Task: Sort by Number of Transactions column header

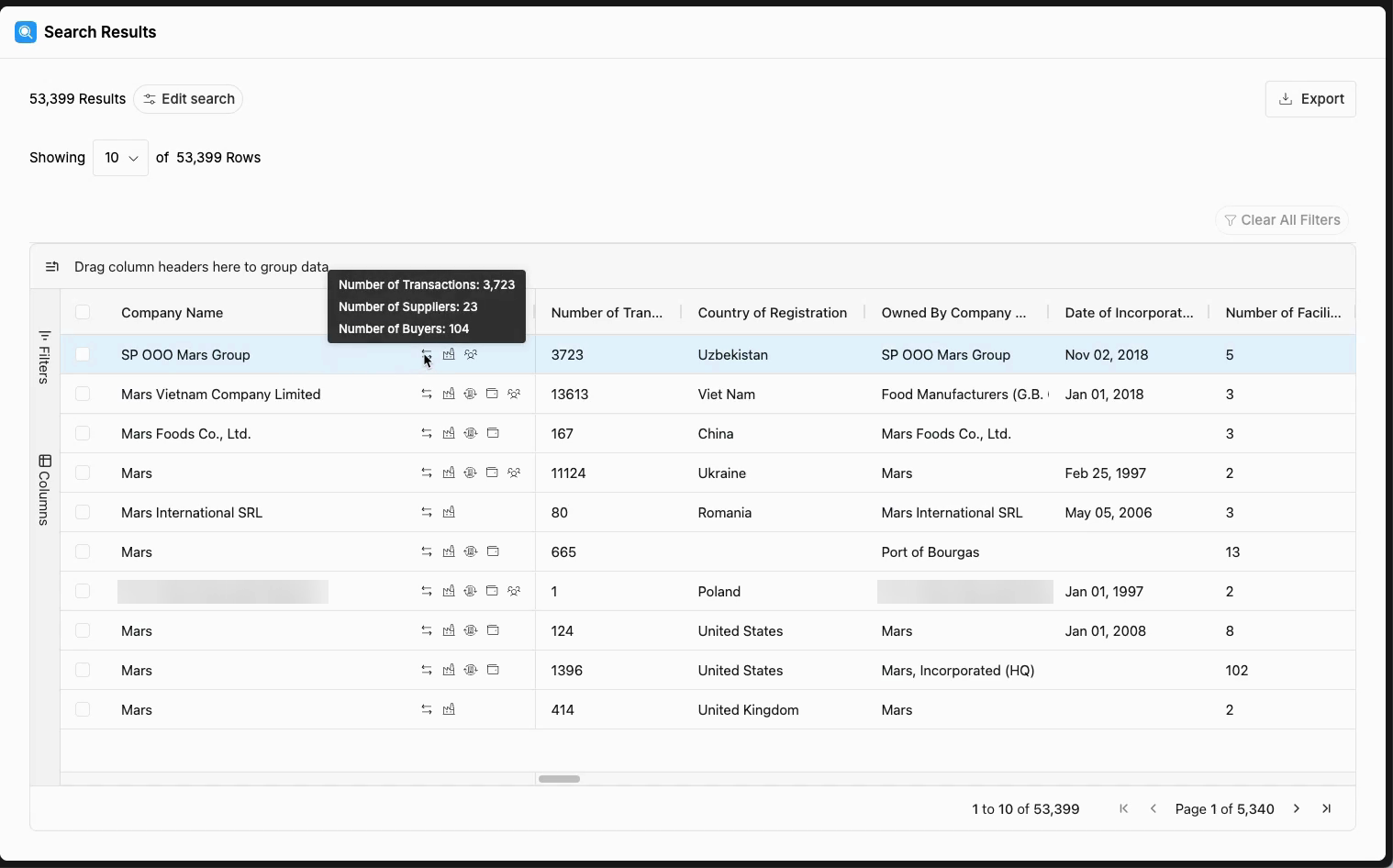Action: tap(607, 313)
